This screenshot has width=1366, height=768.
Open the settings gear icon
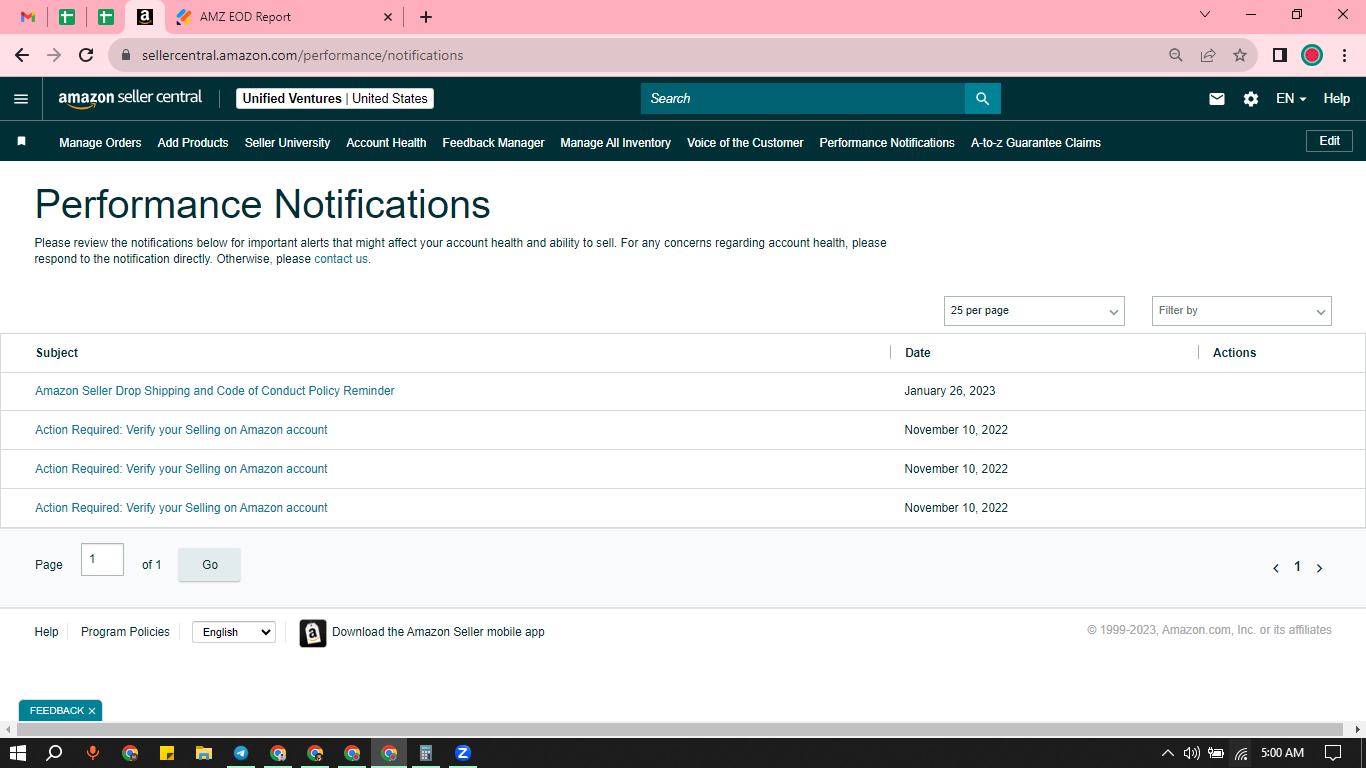1251,99
